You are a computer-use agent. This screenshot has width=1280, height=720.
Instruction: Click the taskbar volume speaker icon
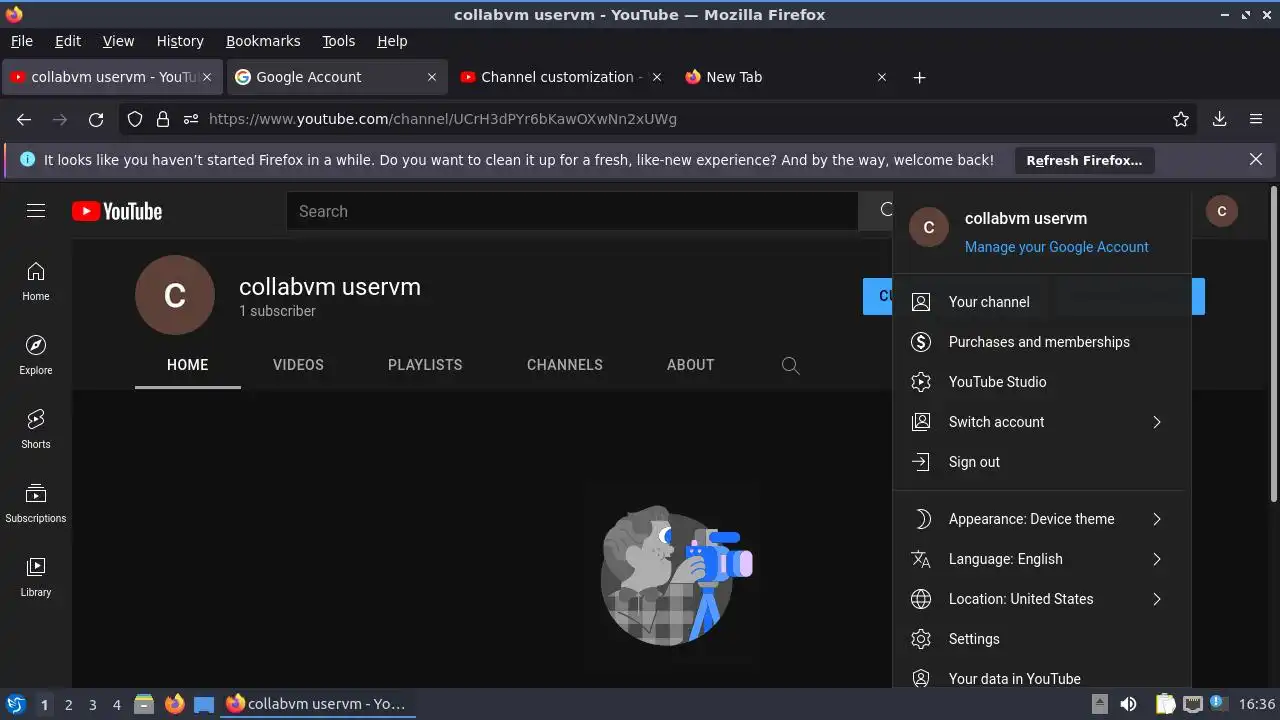pos(1128,704)
